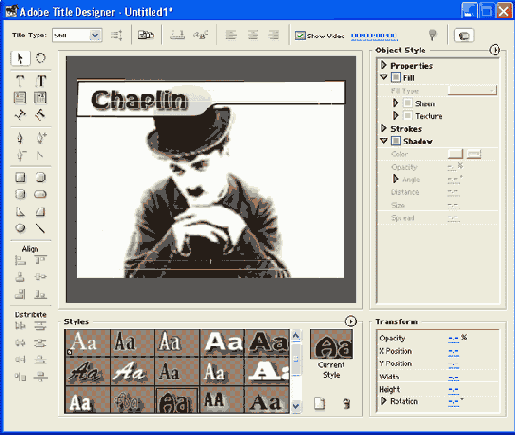Click the Templates toolbar icon
The image size is (515, 435).
(x=146, y=35)
